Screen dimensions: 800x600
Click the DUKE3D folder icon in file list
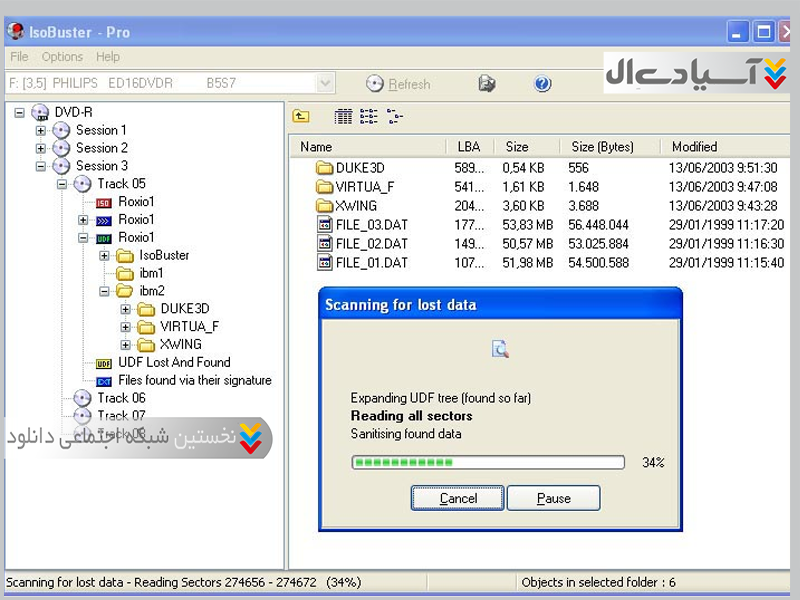click(324, 168)
